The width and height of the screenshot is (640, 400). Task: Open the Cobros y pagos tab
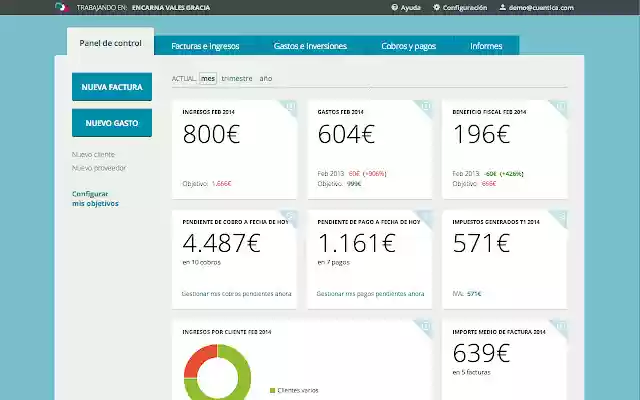click(409, 46)
